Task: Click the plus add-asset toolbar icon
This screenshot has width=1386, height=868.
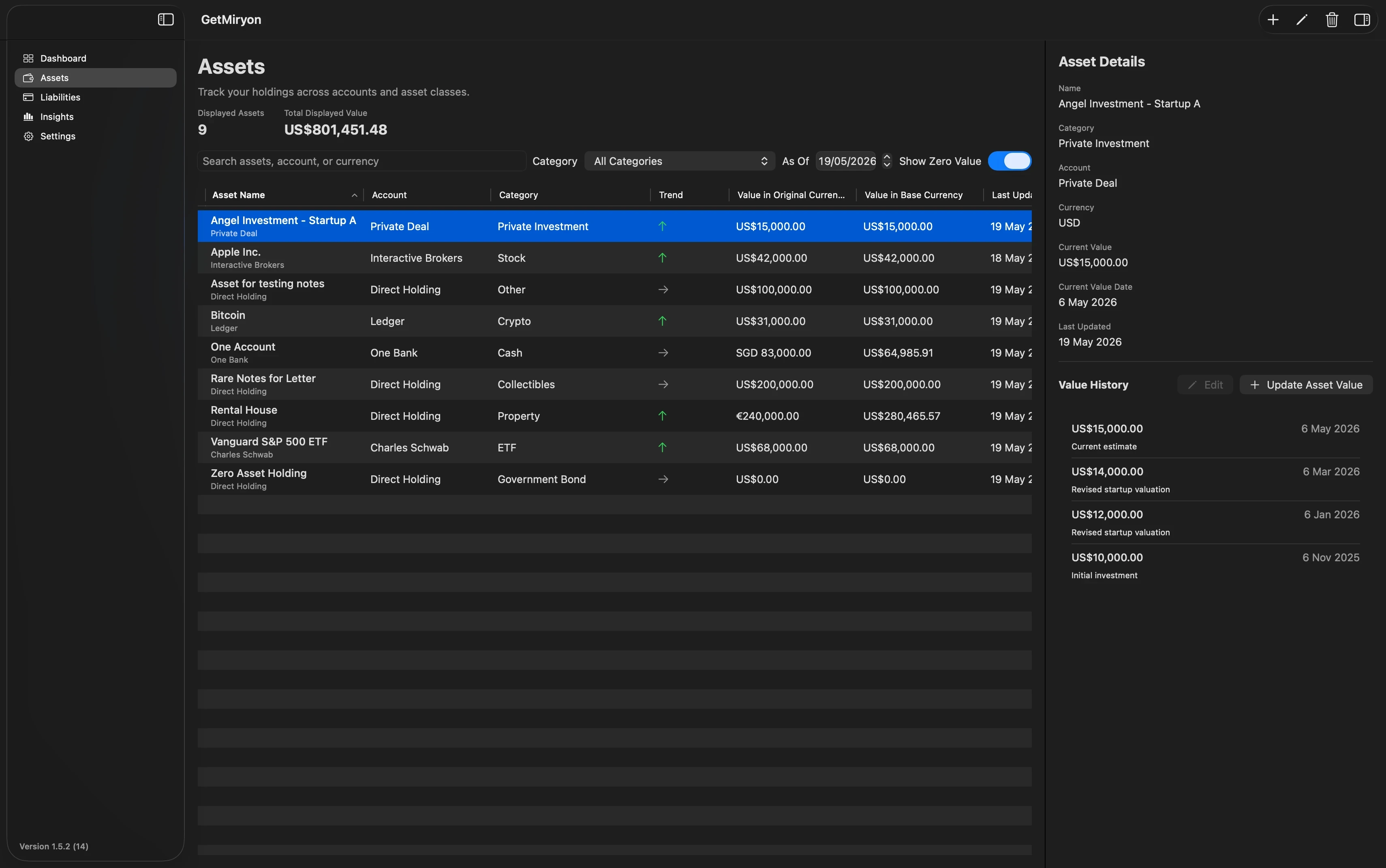Action: point(1272,20)
